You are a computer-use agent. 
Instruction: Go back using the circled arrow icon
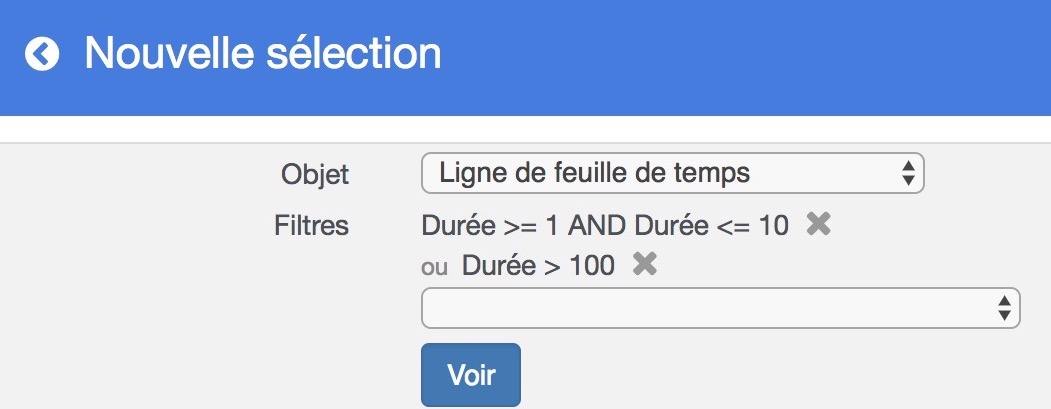click(x=43, y=54)
